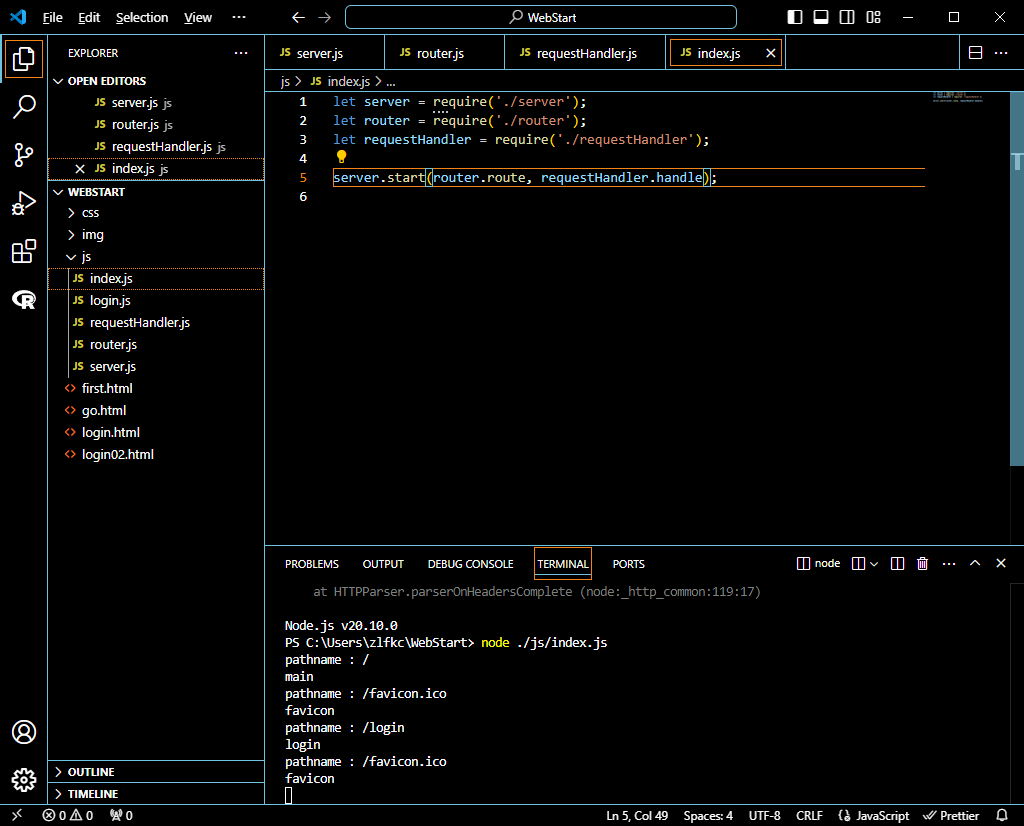This screenshot has width=1024, height=826.
Task: Kill terminal with trash icon
Action: click(923, 564)
